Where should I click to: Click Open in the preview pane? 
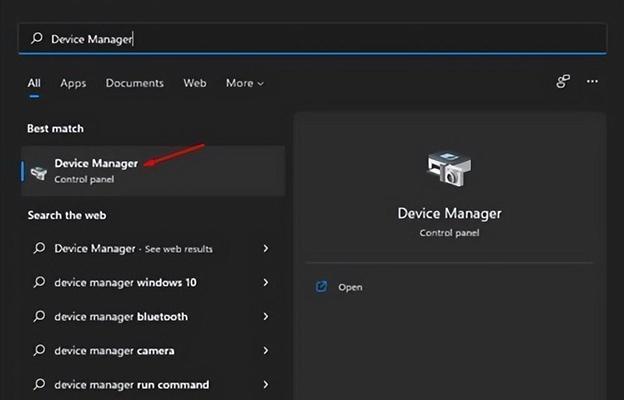tap(350, 287)
